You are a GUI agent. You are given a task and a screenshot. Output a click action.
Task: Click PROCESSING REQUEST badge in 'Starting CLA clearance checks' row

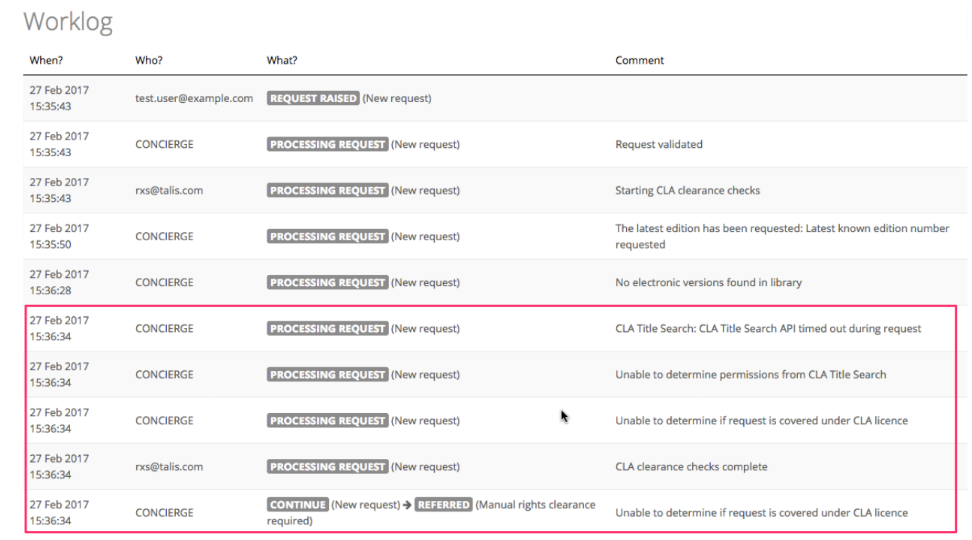327,190
